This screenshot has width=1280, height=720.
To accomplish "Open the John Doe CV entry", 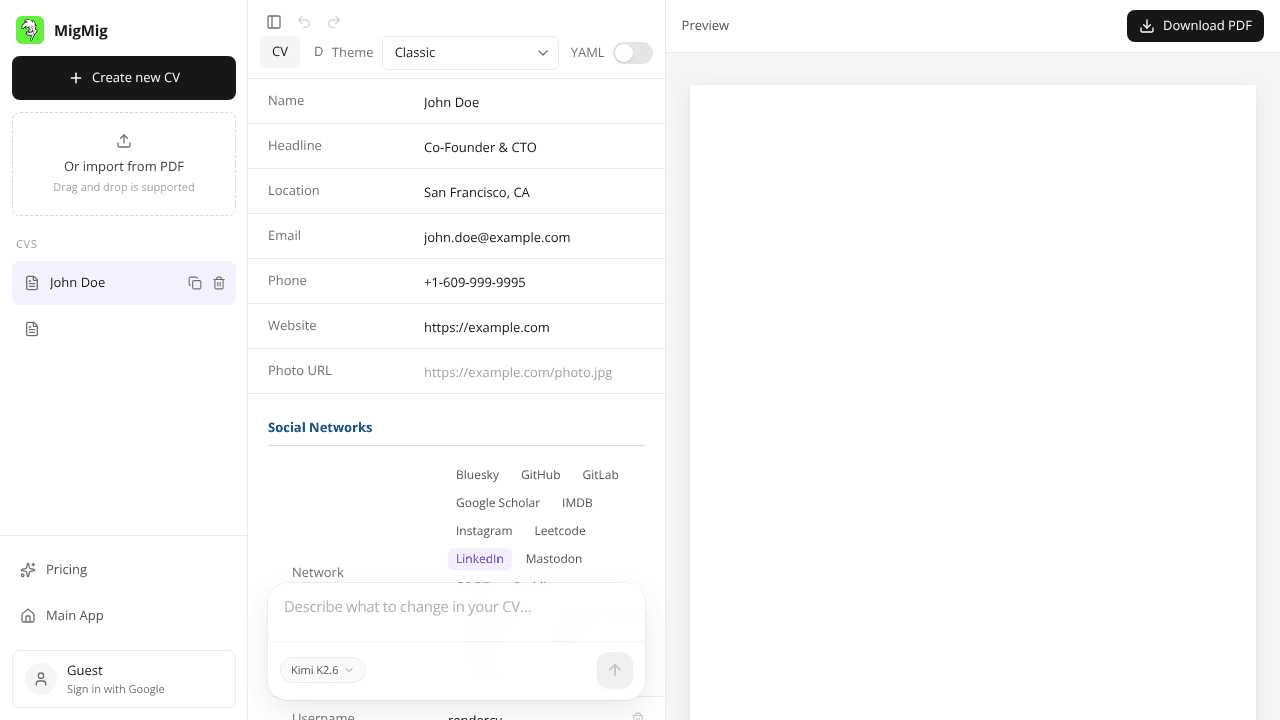I will click(x=124, y=283).
